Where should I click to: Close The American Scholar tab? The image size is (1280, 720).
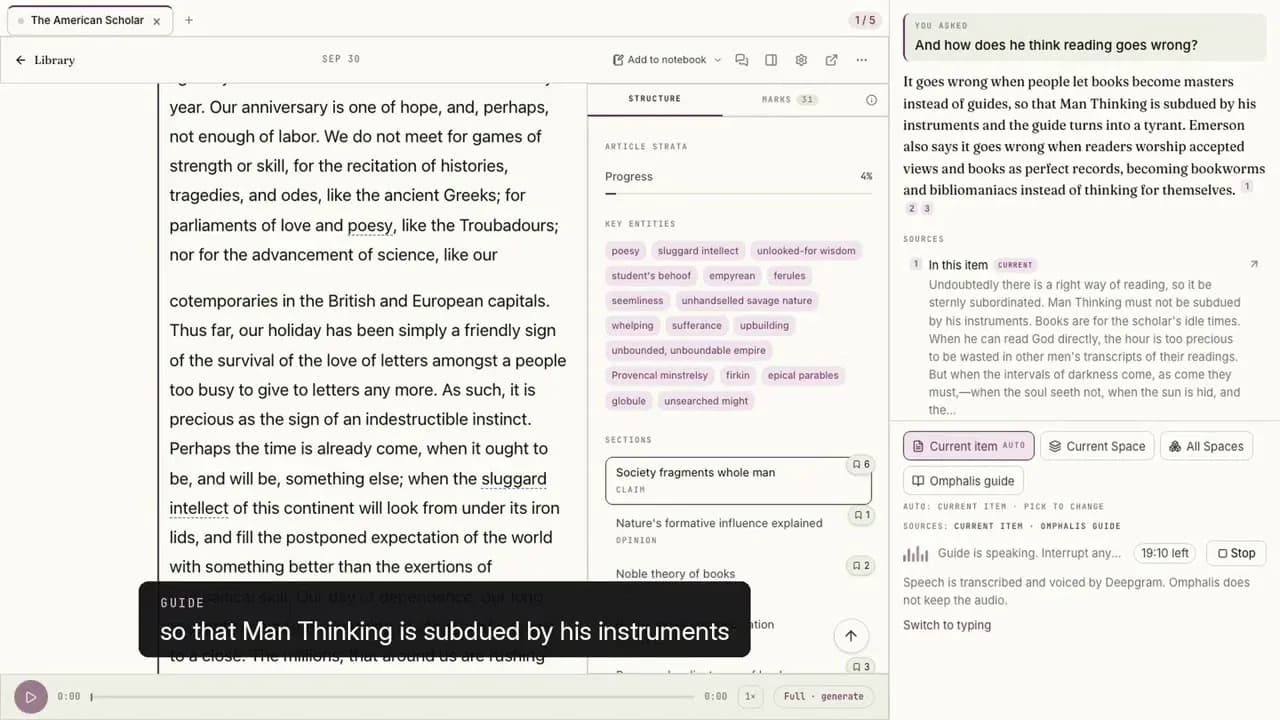156,21
